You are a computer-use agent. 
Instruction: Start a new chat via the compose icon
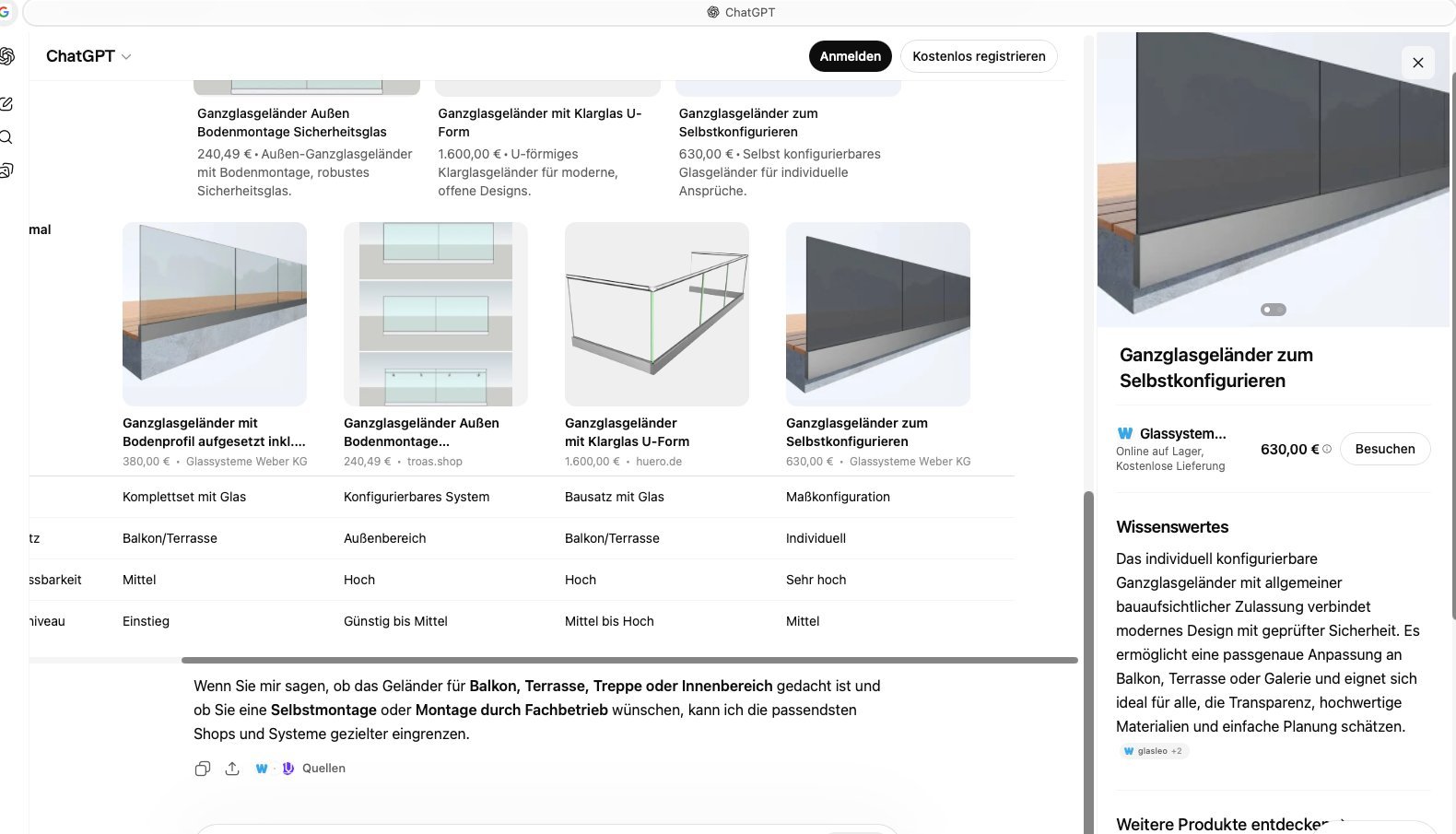point(6,103)
